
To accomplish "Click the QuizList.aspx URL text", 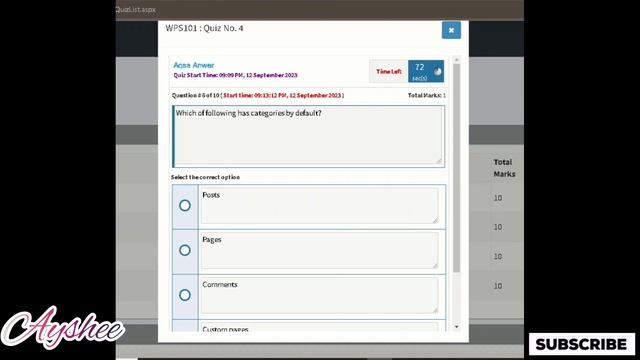I will [136, 9].
